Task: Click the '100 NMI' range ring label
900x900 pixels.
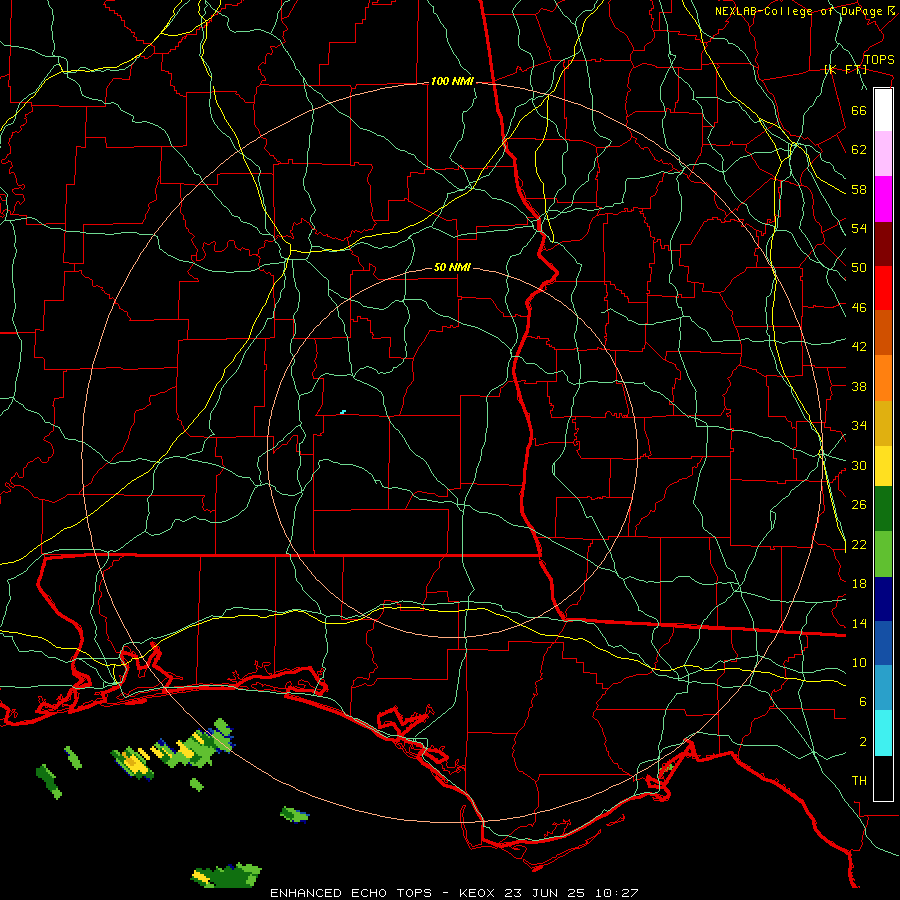Action: (452, 82)
